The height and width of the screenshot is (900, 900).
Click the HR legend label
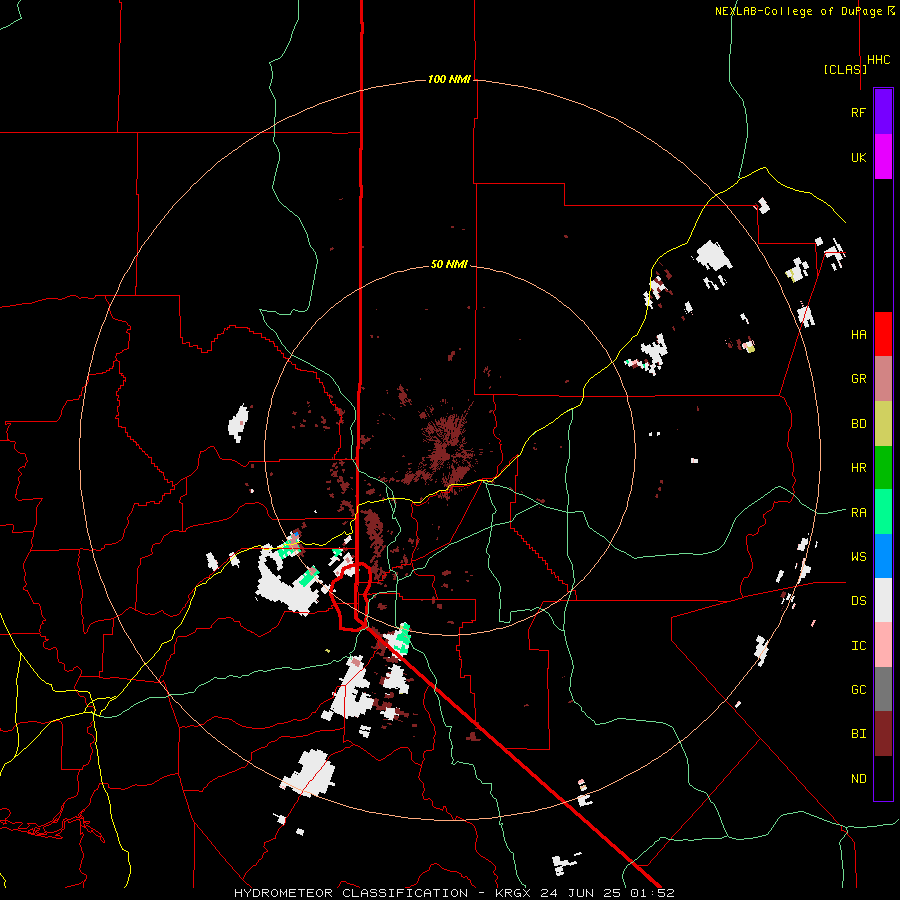coord(858,468)
